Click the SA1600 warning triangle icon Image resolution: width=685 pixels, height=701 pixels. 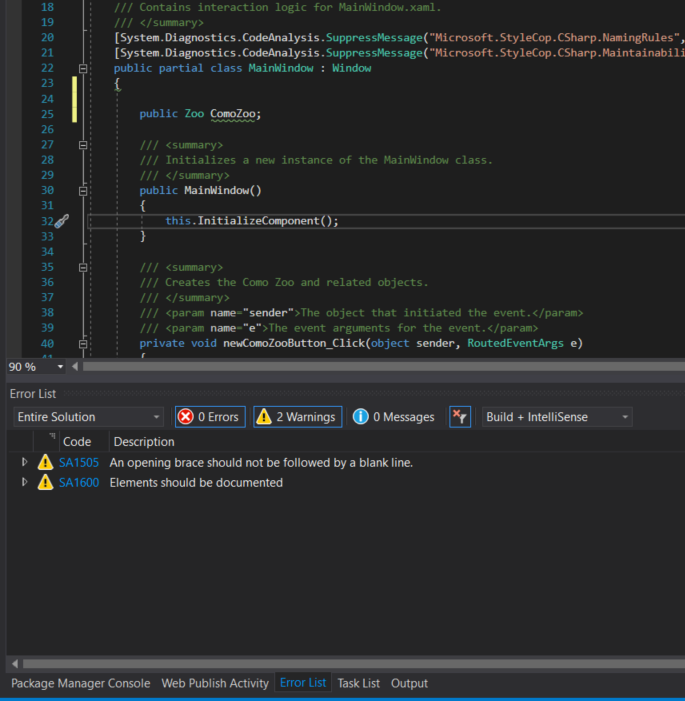[45, 482]
